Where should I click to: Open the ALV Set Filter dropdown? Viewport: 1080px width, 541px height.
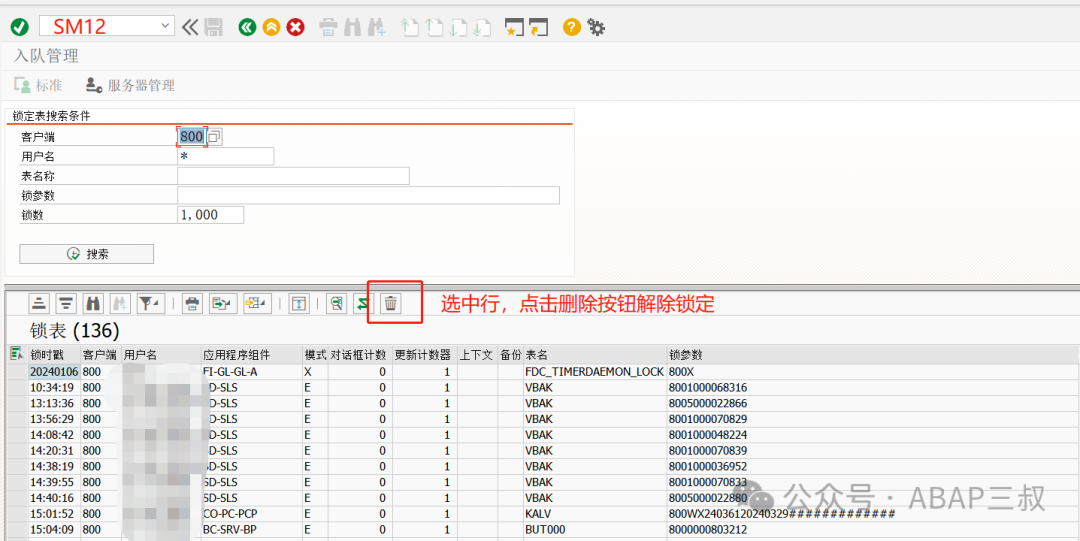tap(149, 303)
